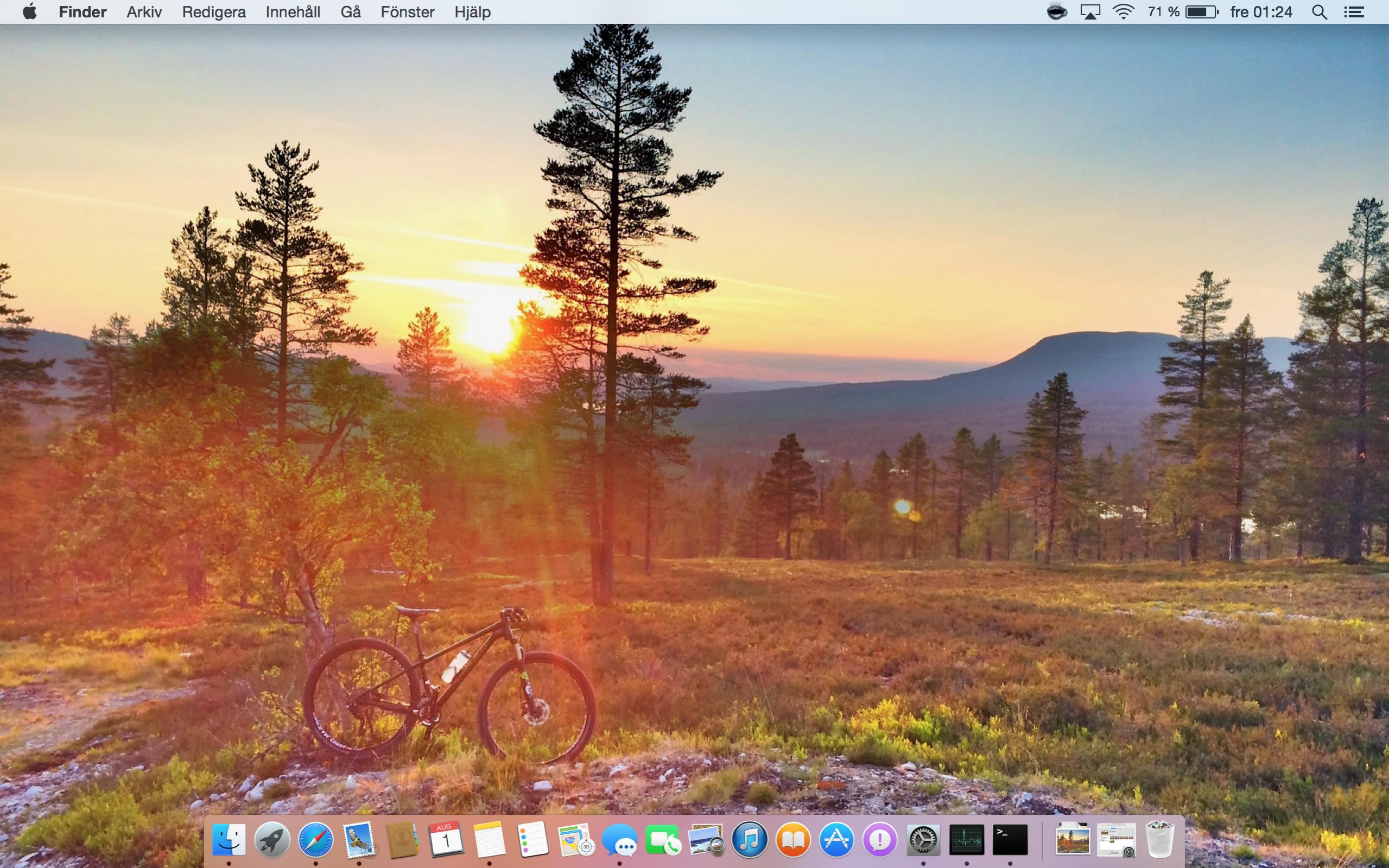Open Launchpad from the Dock

pyautogui.click(x=272, y=840)
